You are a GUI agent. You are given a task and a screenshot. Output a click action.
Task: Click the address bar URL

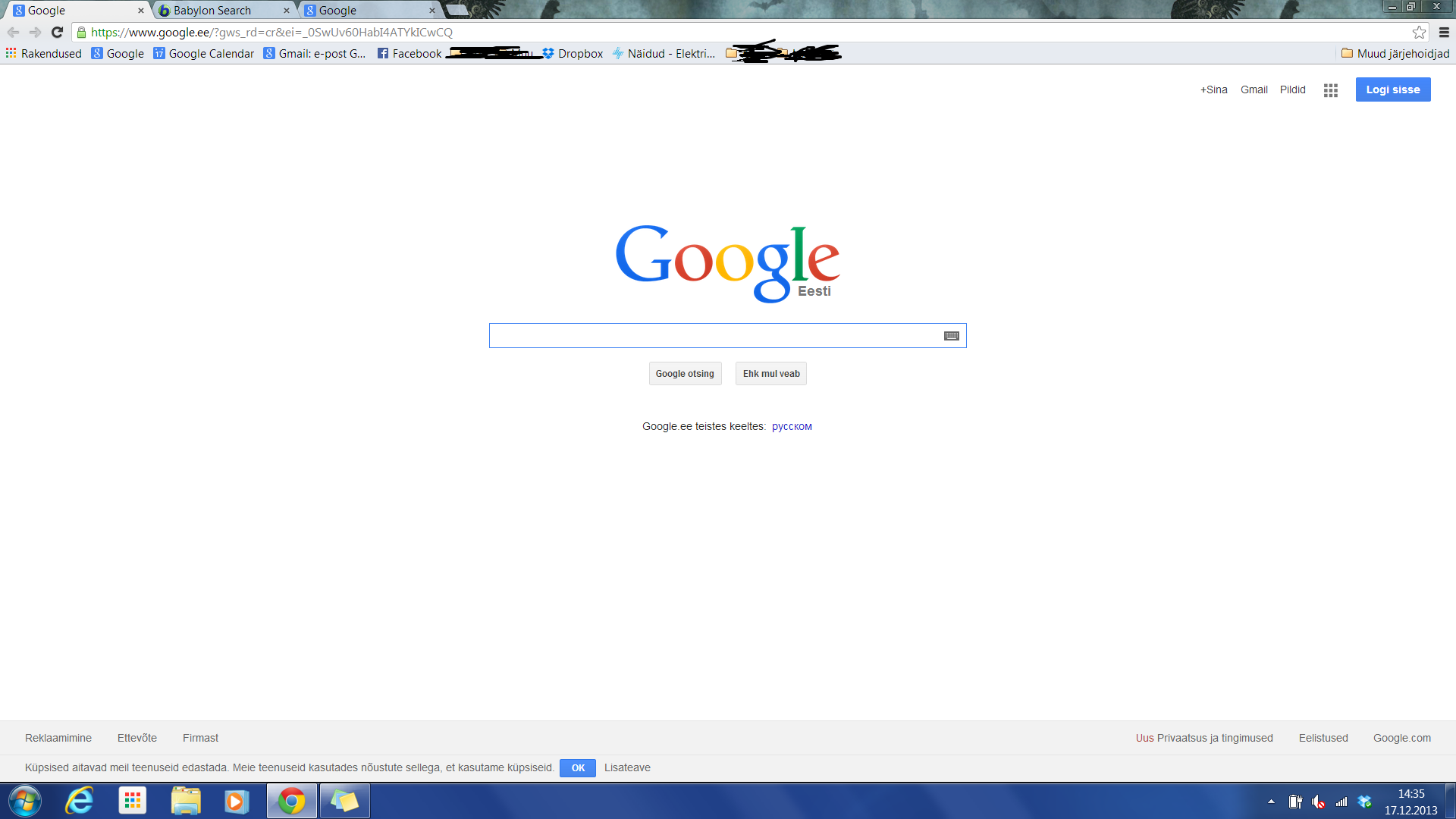coord(271,33)
